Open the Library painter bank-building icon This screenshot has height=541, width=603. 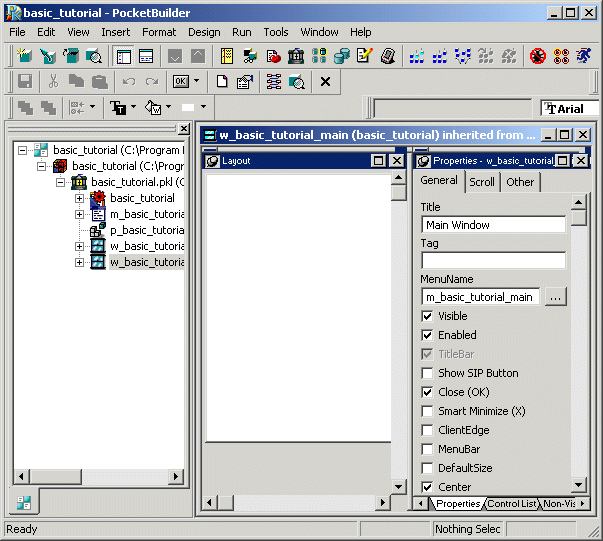[296, 56]
